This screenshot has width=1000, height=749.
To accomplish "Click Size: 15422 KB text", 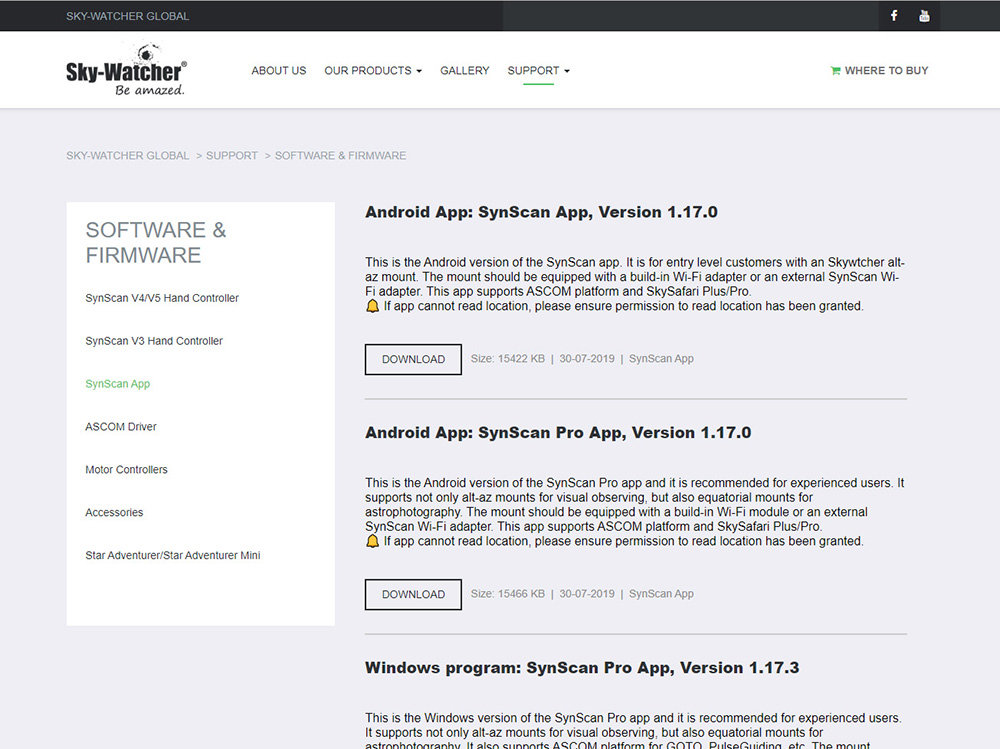I will click(508, 359).
